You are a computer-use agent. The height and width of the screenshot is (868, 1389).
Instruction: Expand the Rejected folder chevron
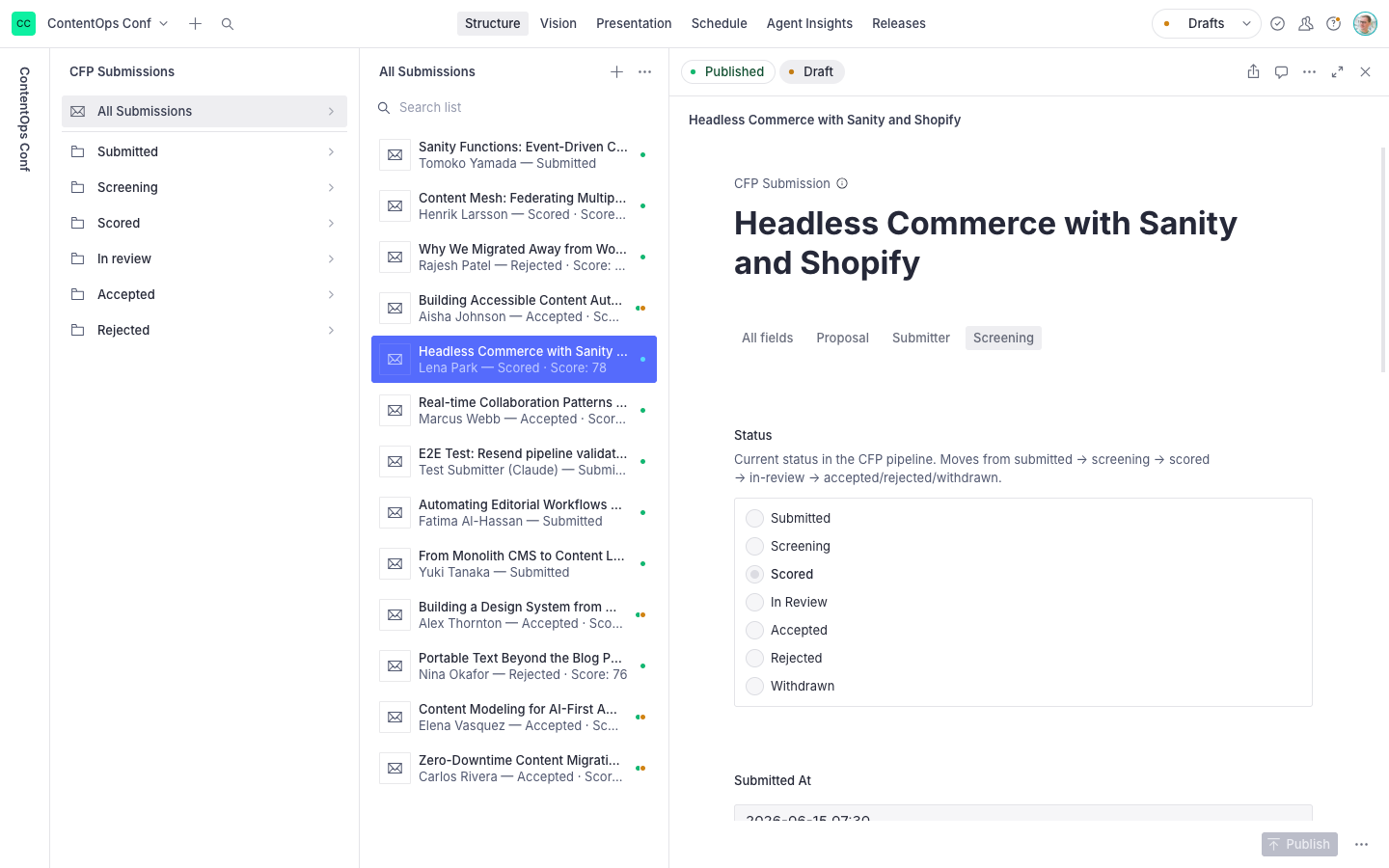(x=331, y=330)
